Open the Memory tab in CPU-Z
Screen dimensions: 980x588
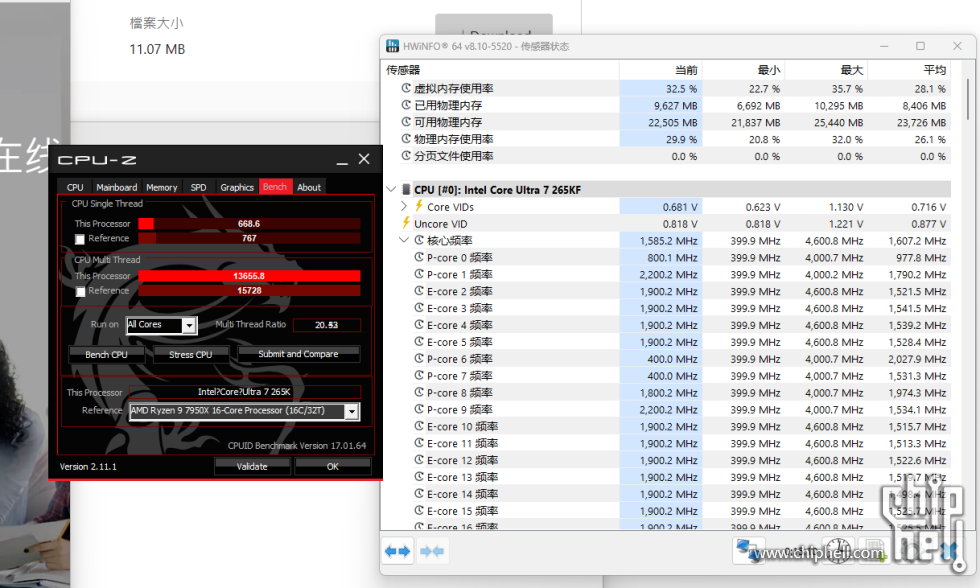pos(162,187)
